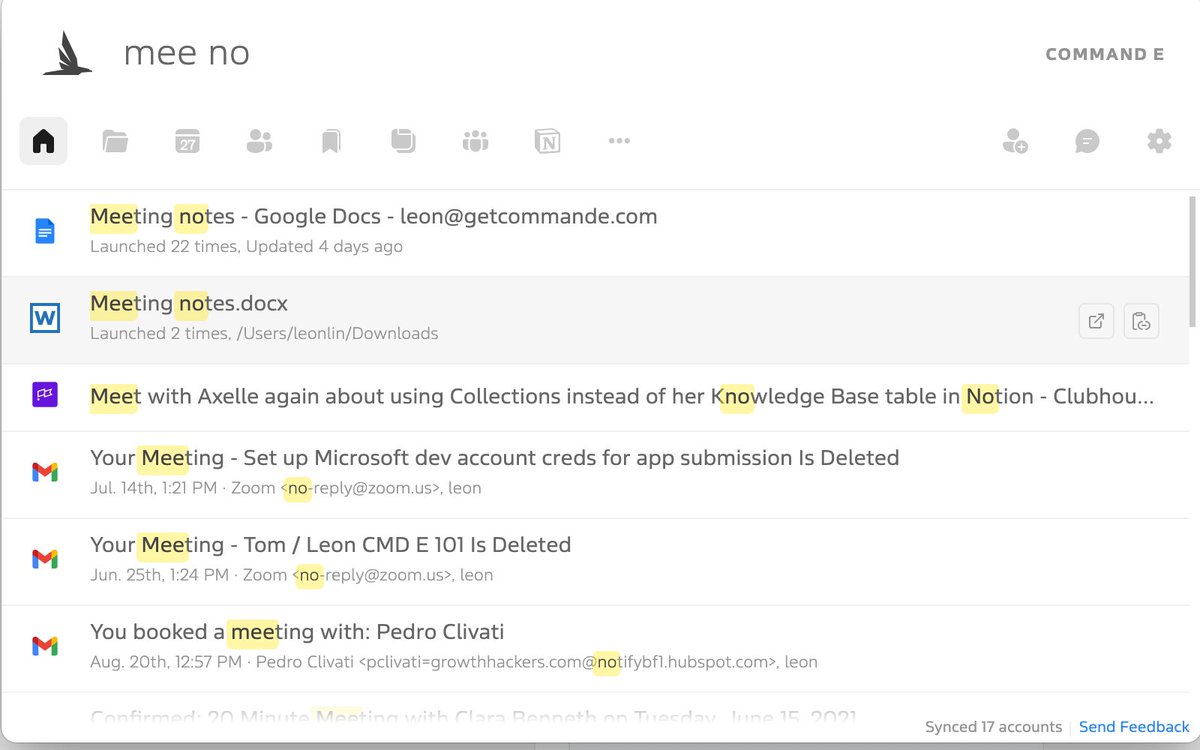This screenshot has height=750, width=1200.
Task: Copy link for Meeting notes.docx
Action: point(1141,321)
